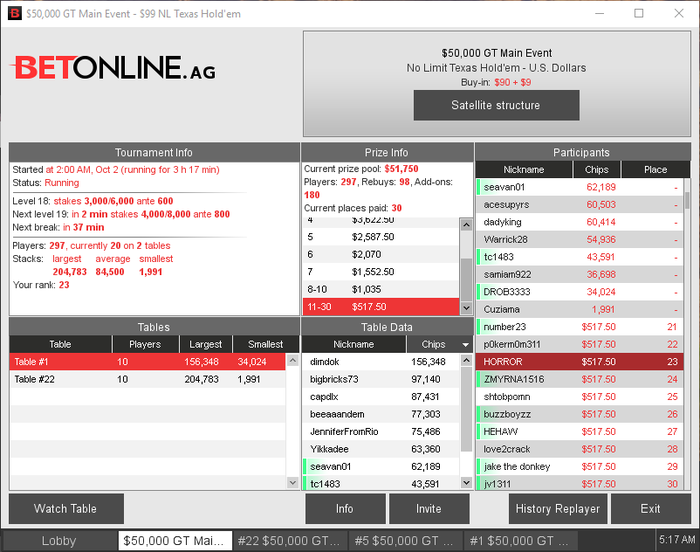
Task: Select Yikkadee in Table Data
Action: point(381,449)
